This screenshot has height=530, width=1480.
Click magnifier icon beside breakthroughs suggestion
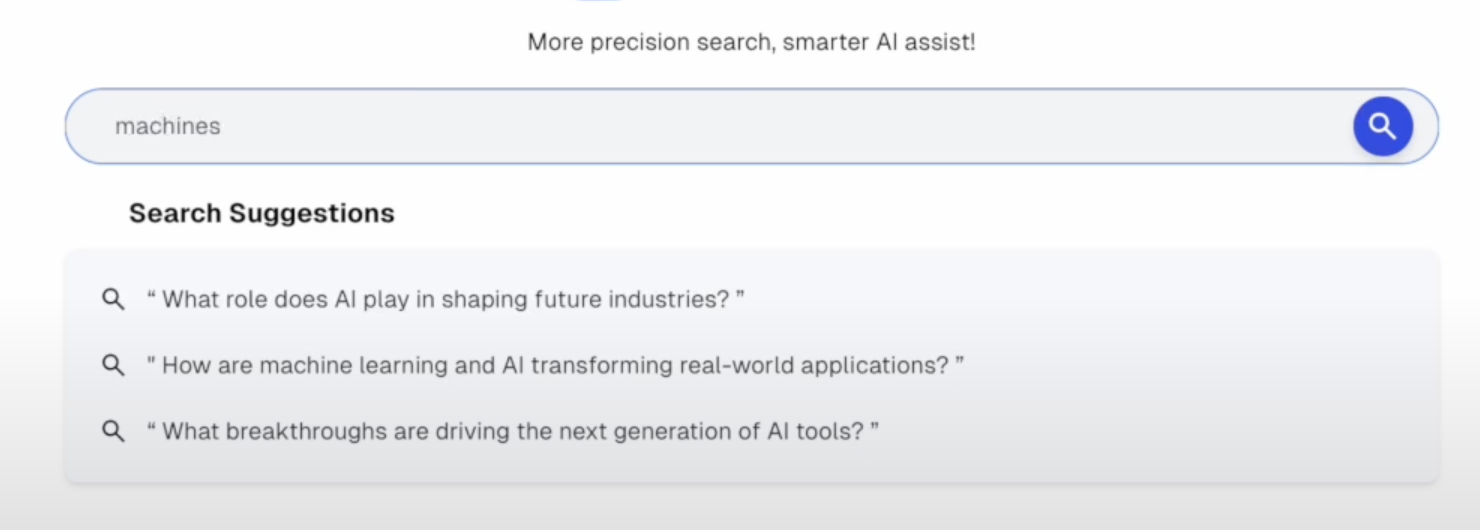point(114,431)
